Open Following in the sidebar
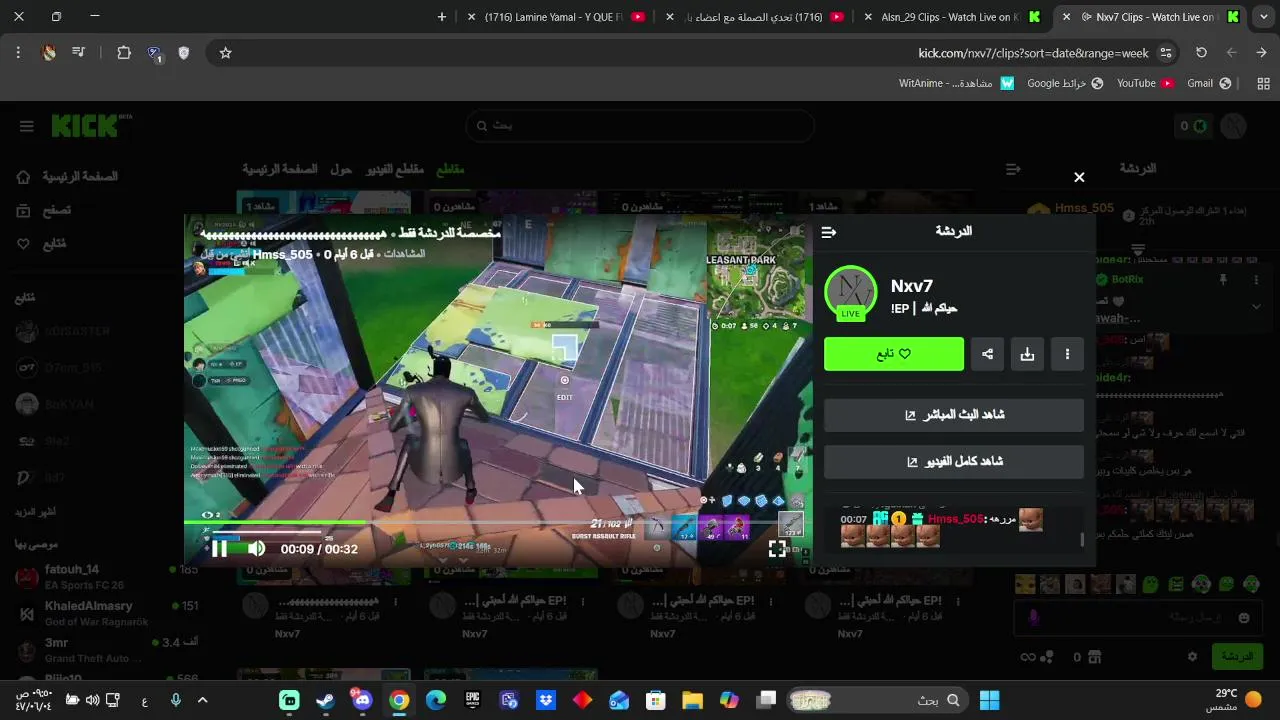This screenshot has width=1280, height=720. 41,244
